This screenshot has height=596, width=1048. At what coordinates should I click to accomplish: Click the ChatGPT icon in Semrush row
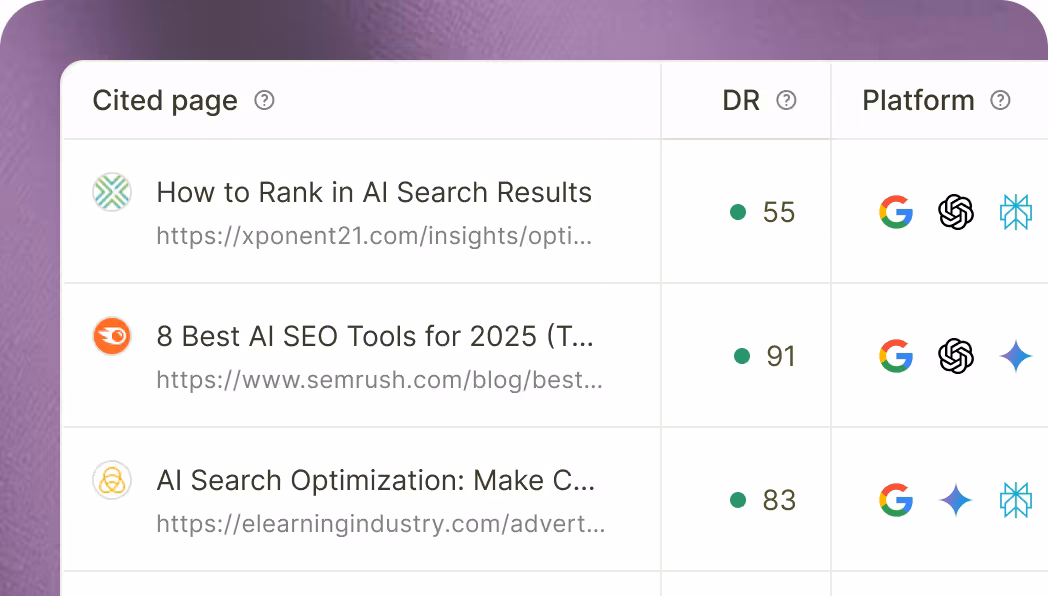[956, 356]
